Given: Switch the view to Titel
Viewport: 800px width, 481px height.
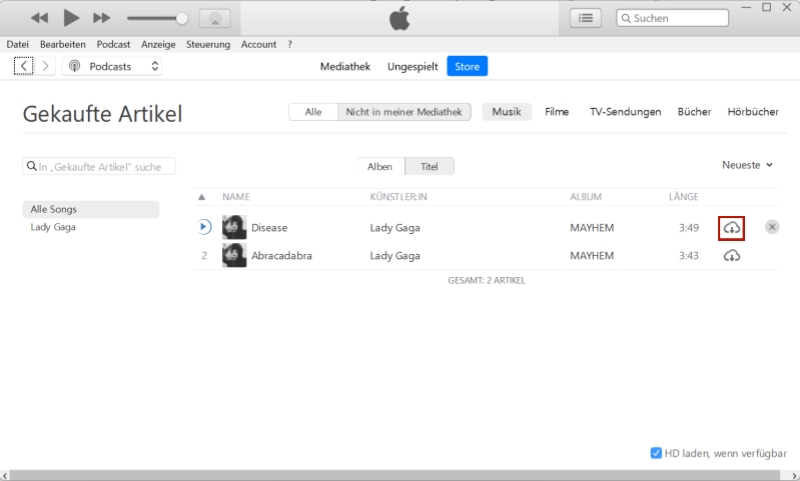Looking at the screenshot, I should click(x=429, y=166).
